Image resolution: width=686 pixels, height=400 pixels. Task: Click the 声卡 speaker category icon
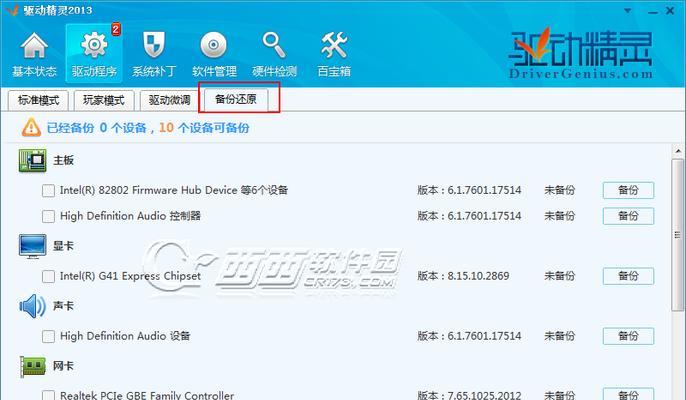pos(32,306)
